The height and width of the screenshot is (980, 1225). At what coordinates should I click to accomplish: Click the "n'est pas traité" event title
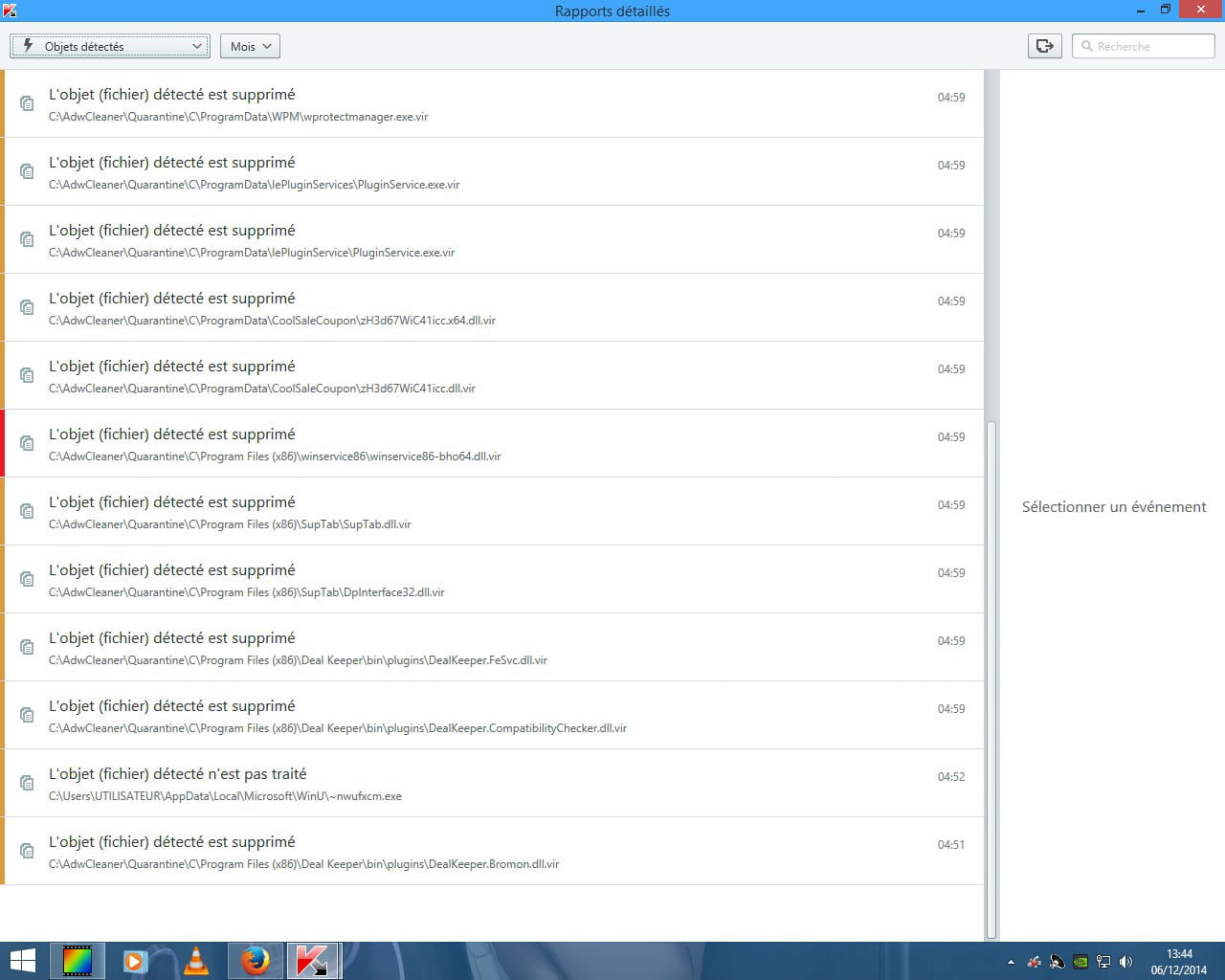[x=178, y=773]
